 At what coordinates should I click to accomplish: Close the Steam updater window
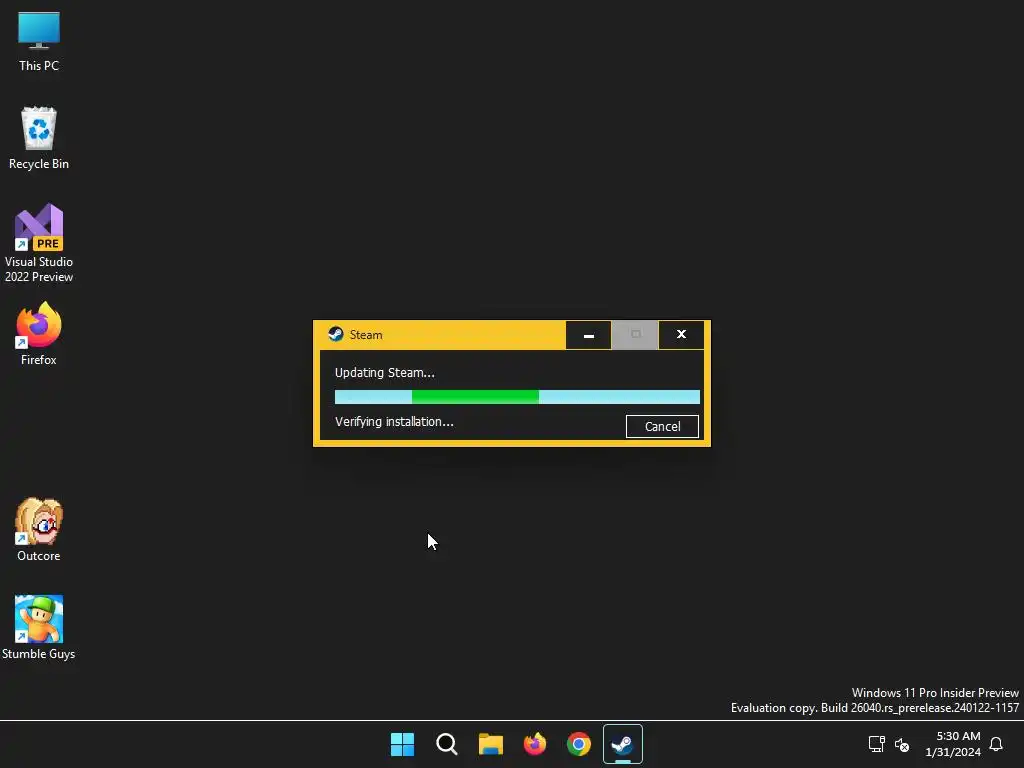[x=681, y=335]
